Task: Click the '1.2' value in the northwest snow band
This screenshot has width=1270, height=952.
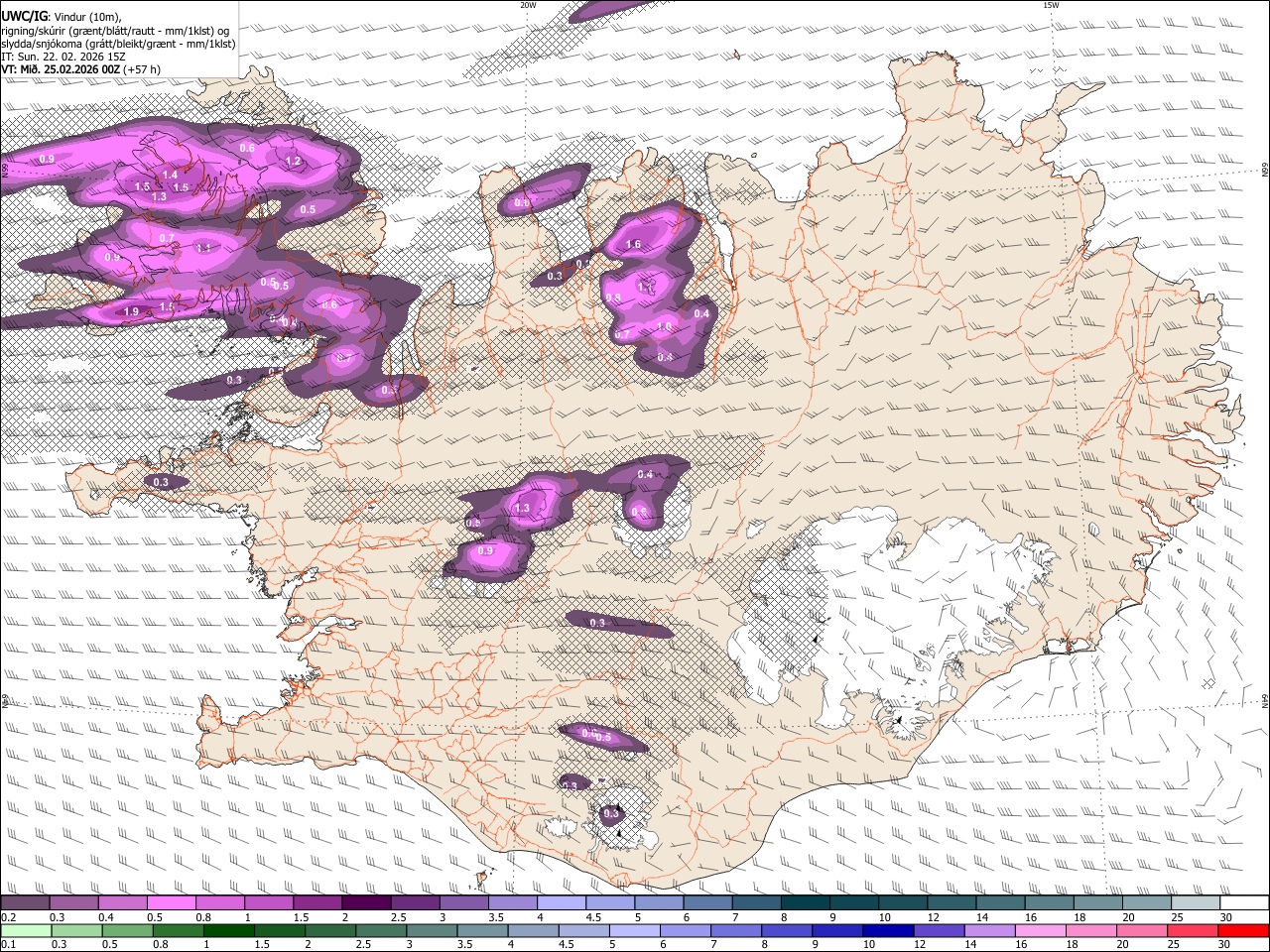Action: (x=293, y=161)
